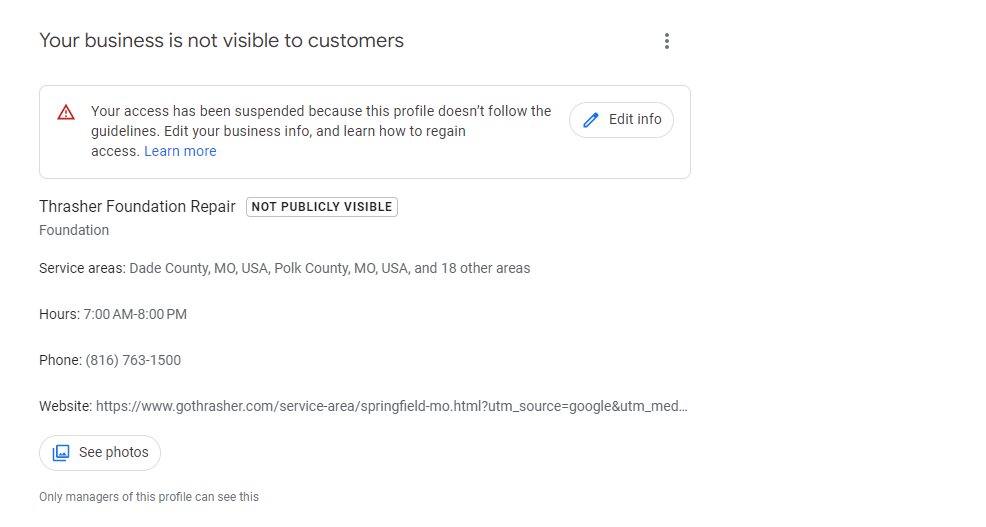Image resolution: width=986 pixels, height=527 pixels.
Task: Click the Edit info button
Action: (x=621, y=119)
